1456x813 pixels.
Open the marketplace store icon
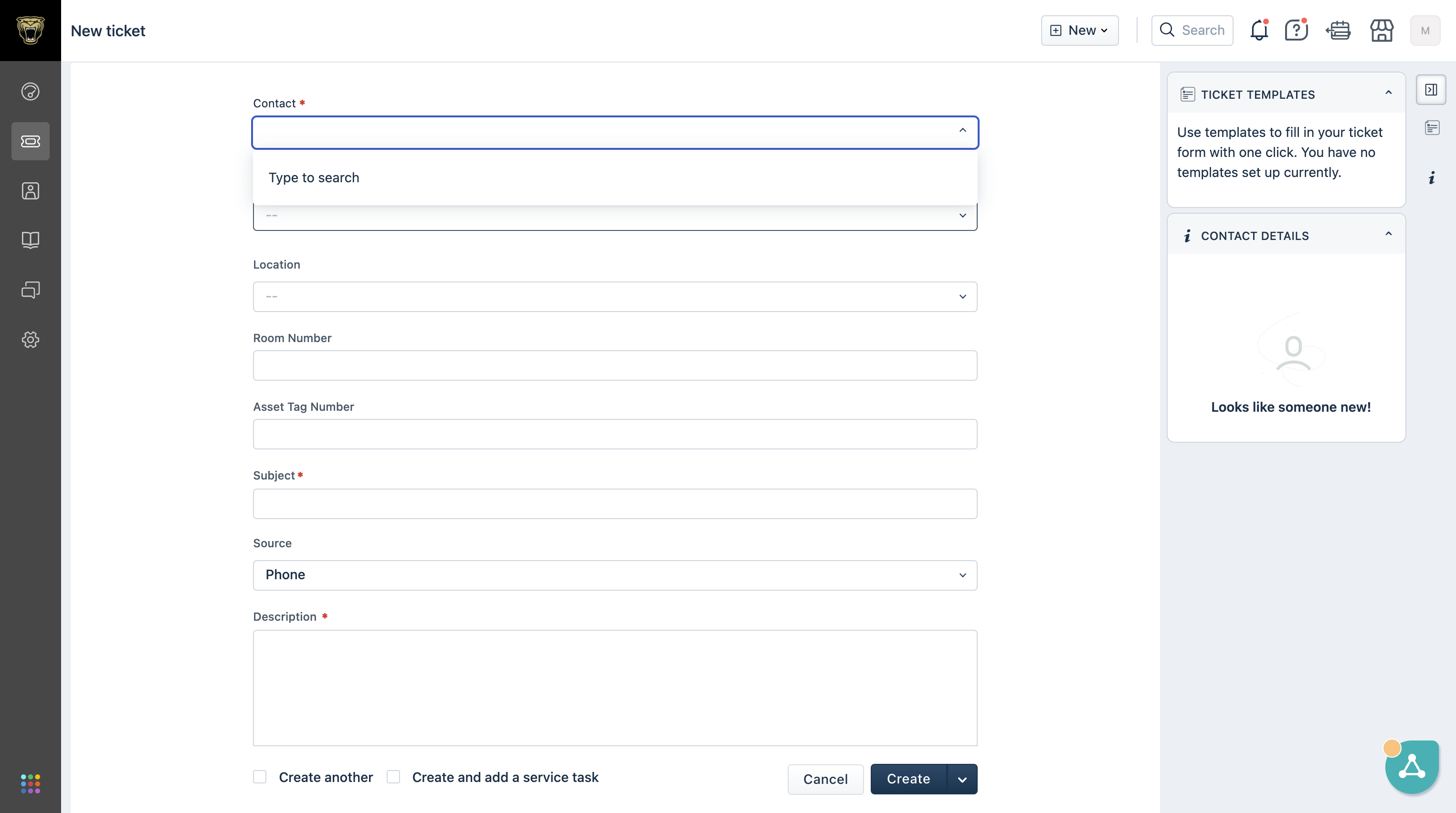pyautogui.click(x=1382, y=30)
